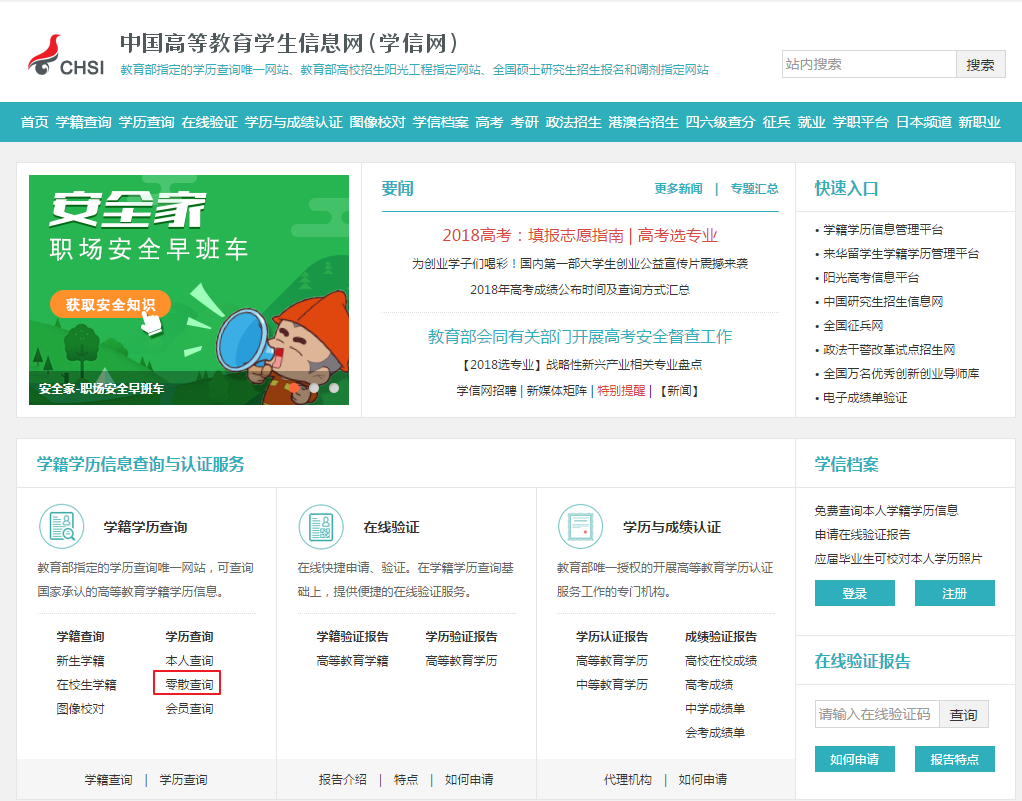Enter the 请输入在线验证码 verification field
This screenshot has height=801, width=1022.
[x=875, y=714]
